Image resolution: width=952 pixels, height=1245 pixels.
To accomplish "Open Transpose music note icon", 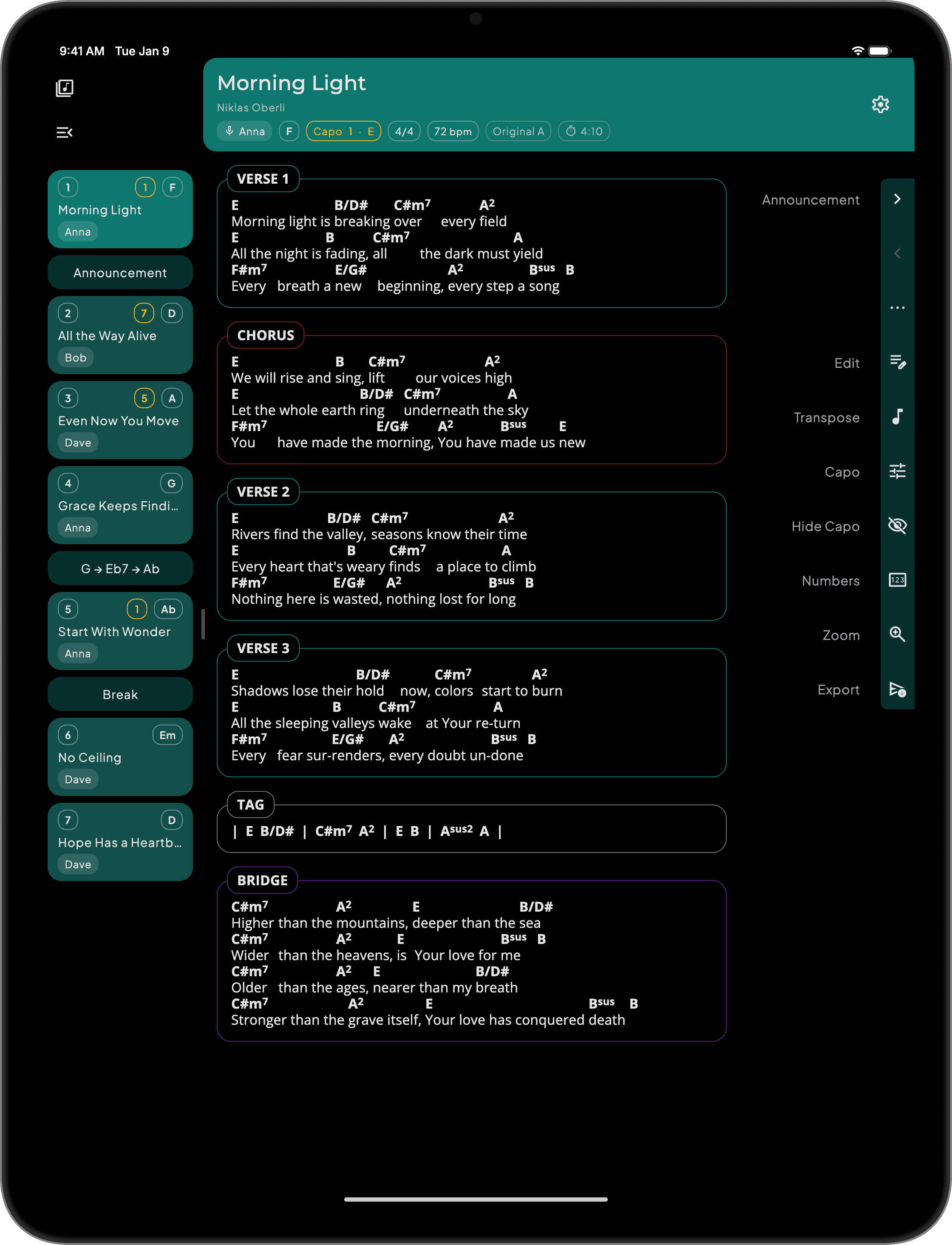I will coord(898,417).
